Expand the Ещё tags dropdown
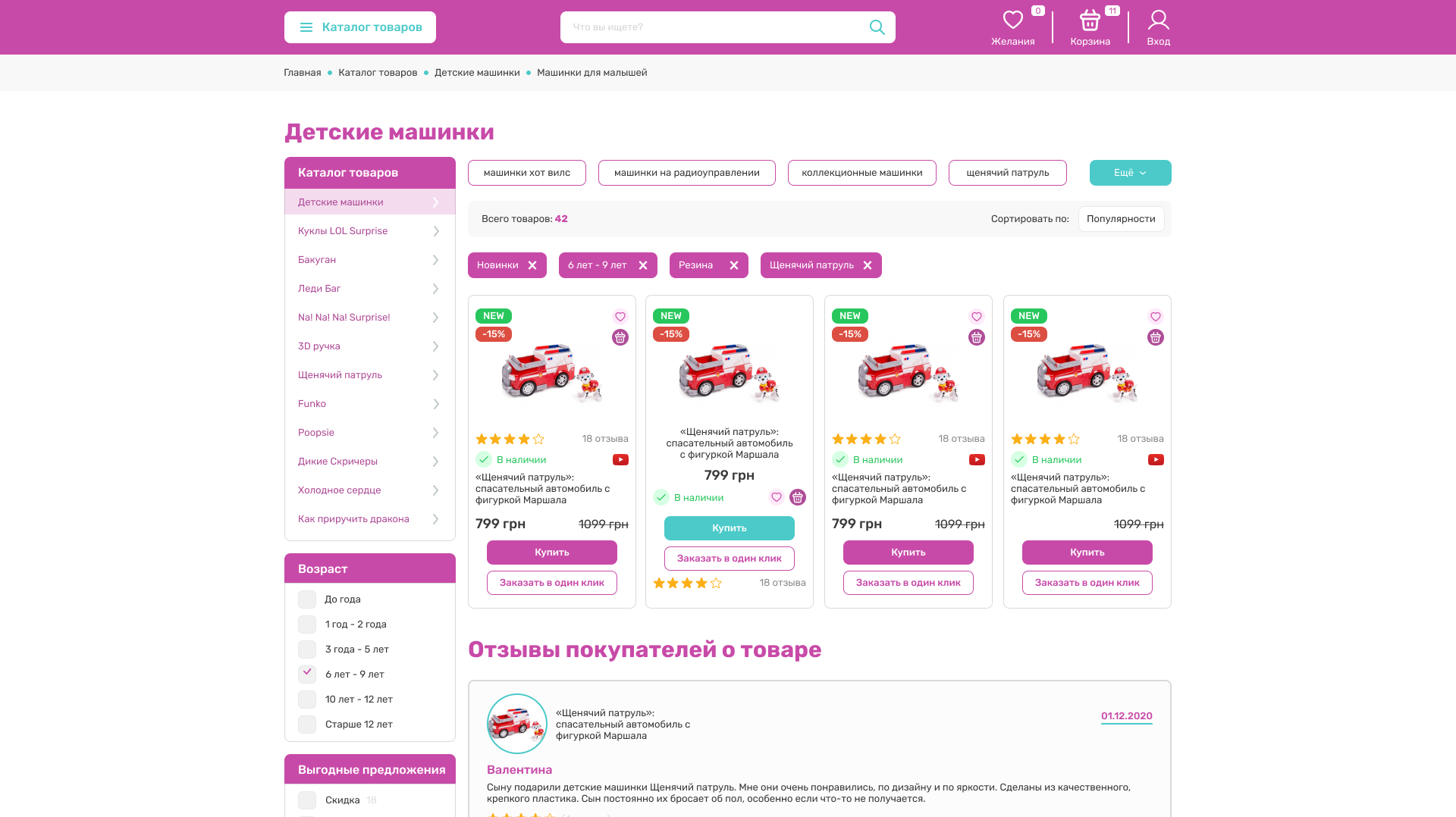The width and height of the screenshot is (1456, 817). 1130,173
